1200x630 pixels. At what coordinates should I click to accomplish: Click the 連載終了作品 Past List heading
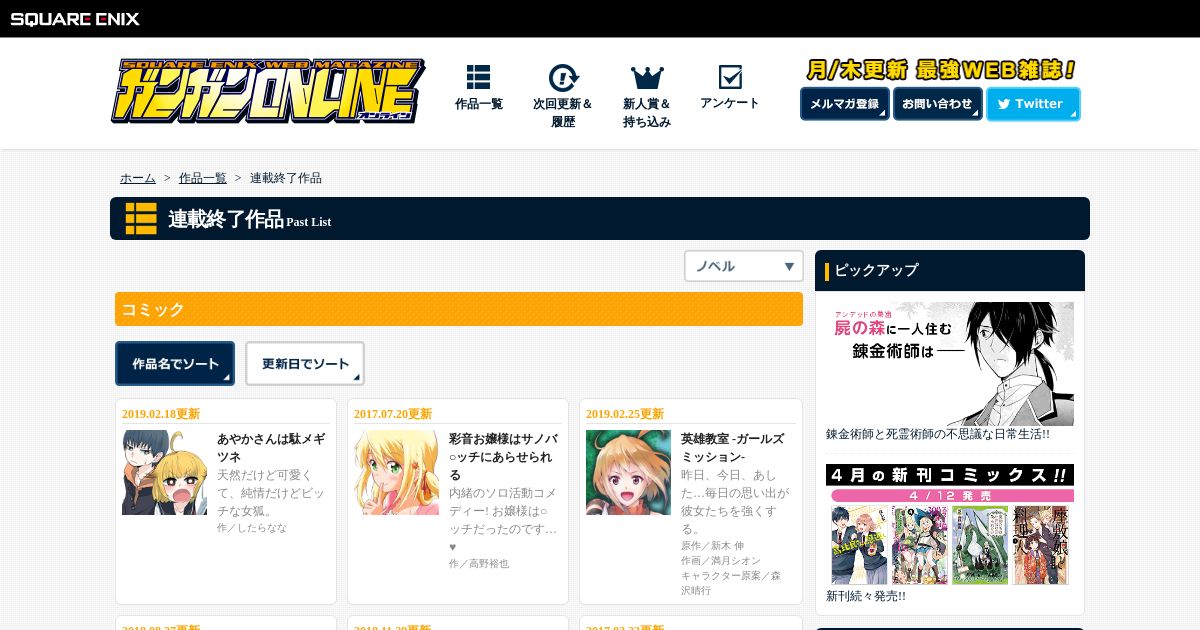pyautogui.click(x=249, y=219)
